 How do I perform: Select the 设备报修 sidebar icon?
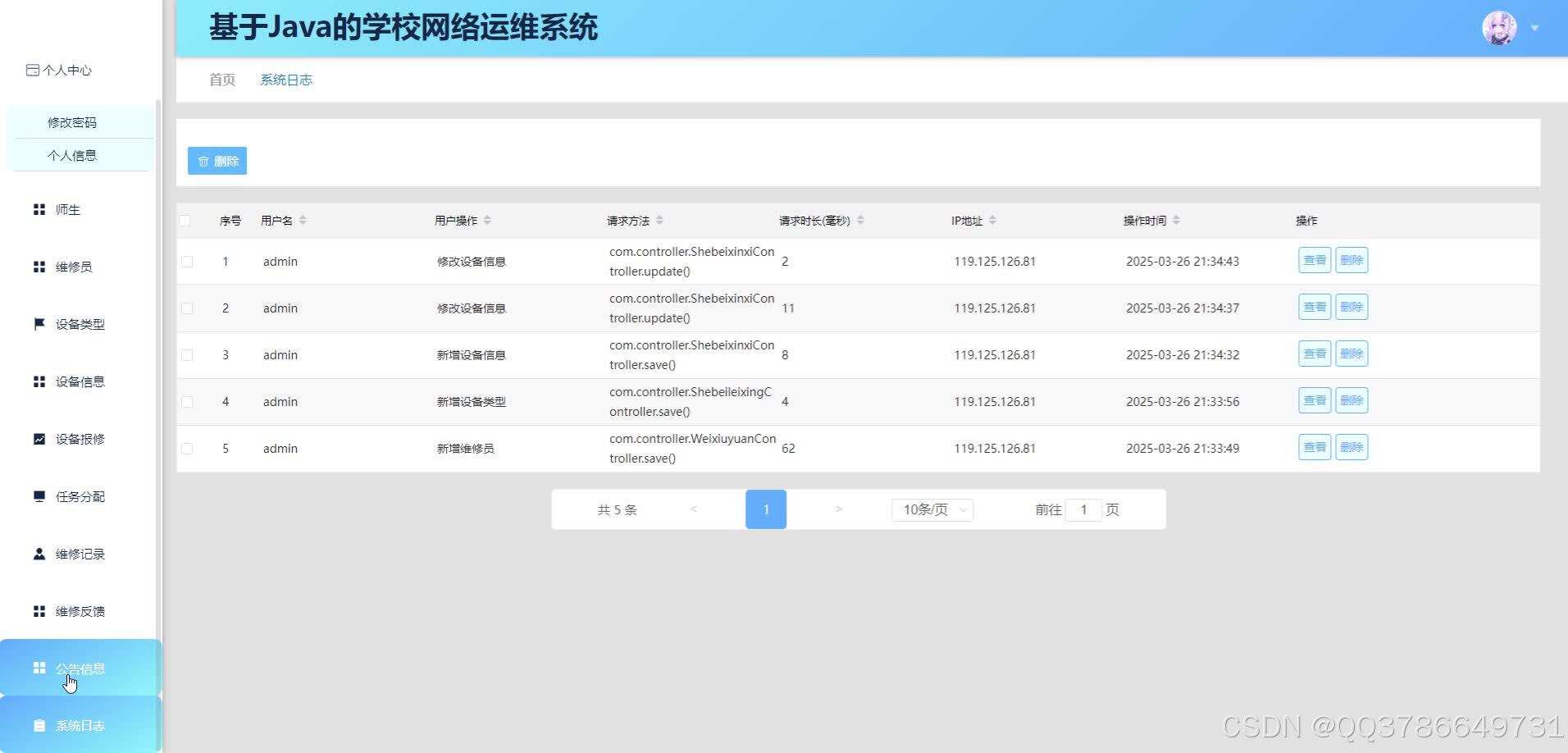(80, 439)
